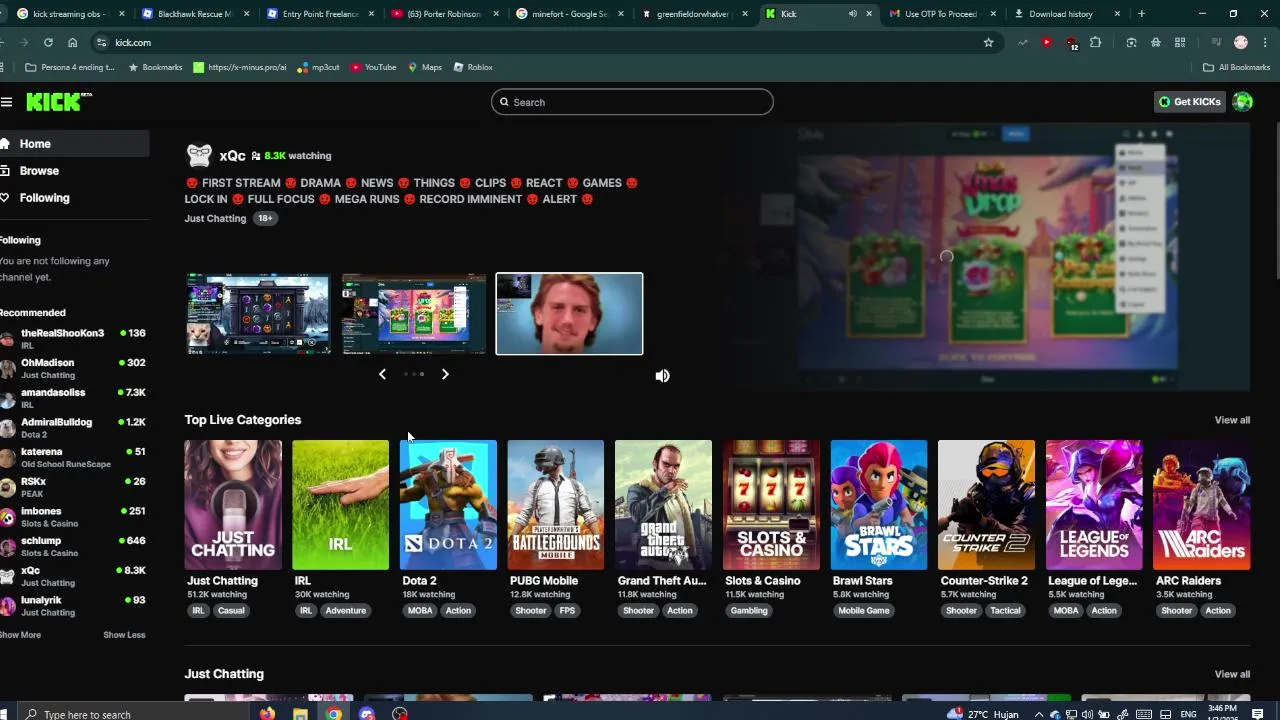
Task: Mute the Kick tab audio
Action: click(x=852, y=14)
